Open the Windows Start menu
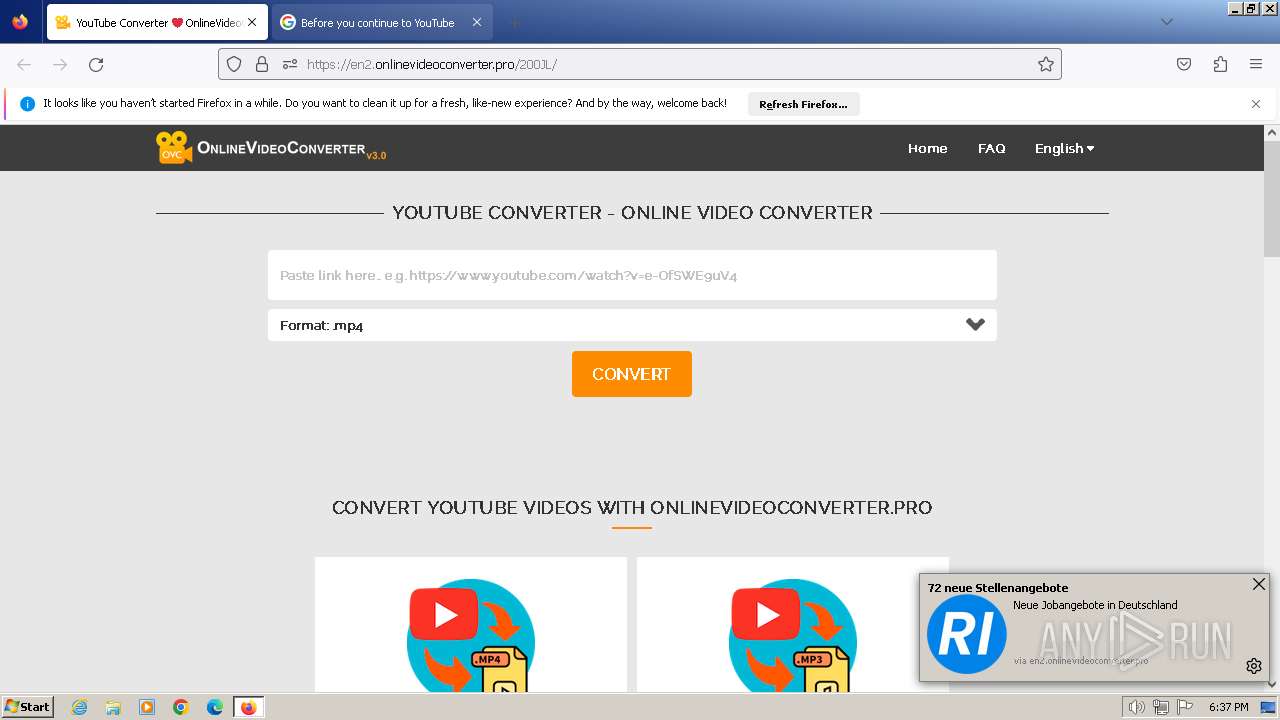 (27, 707)
